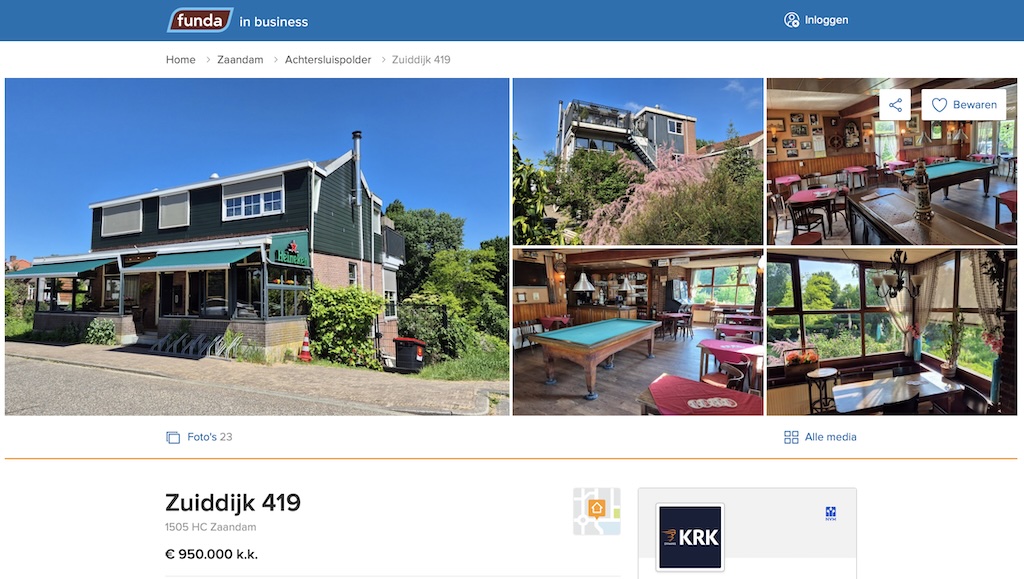Open main exterior photo of the café
The image size is (1024, 579).
(257, 247)
